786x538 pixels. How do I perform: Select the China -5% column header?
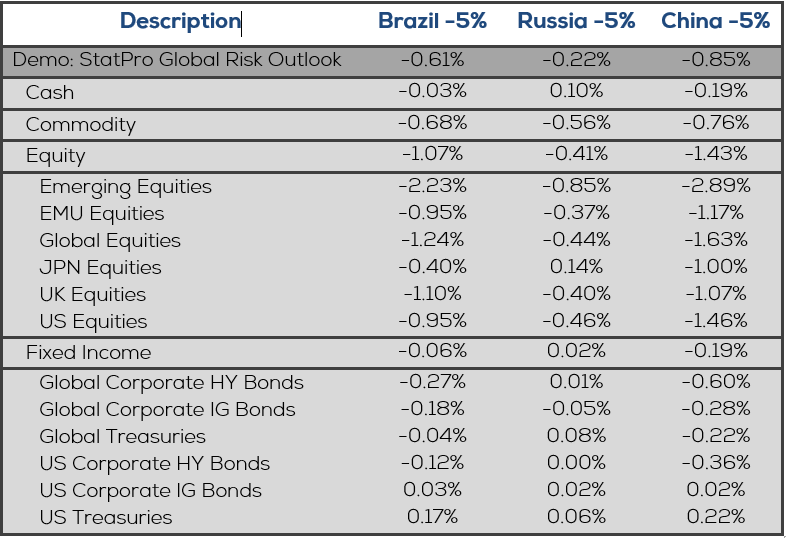click(716, 21)
